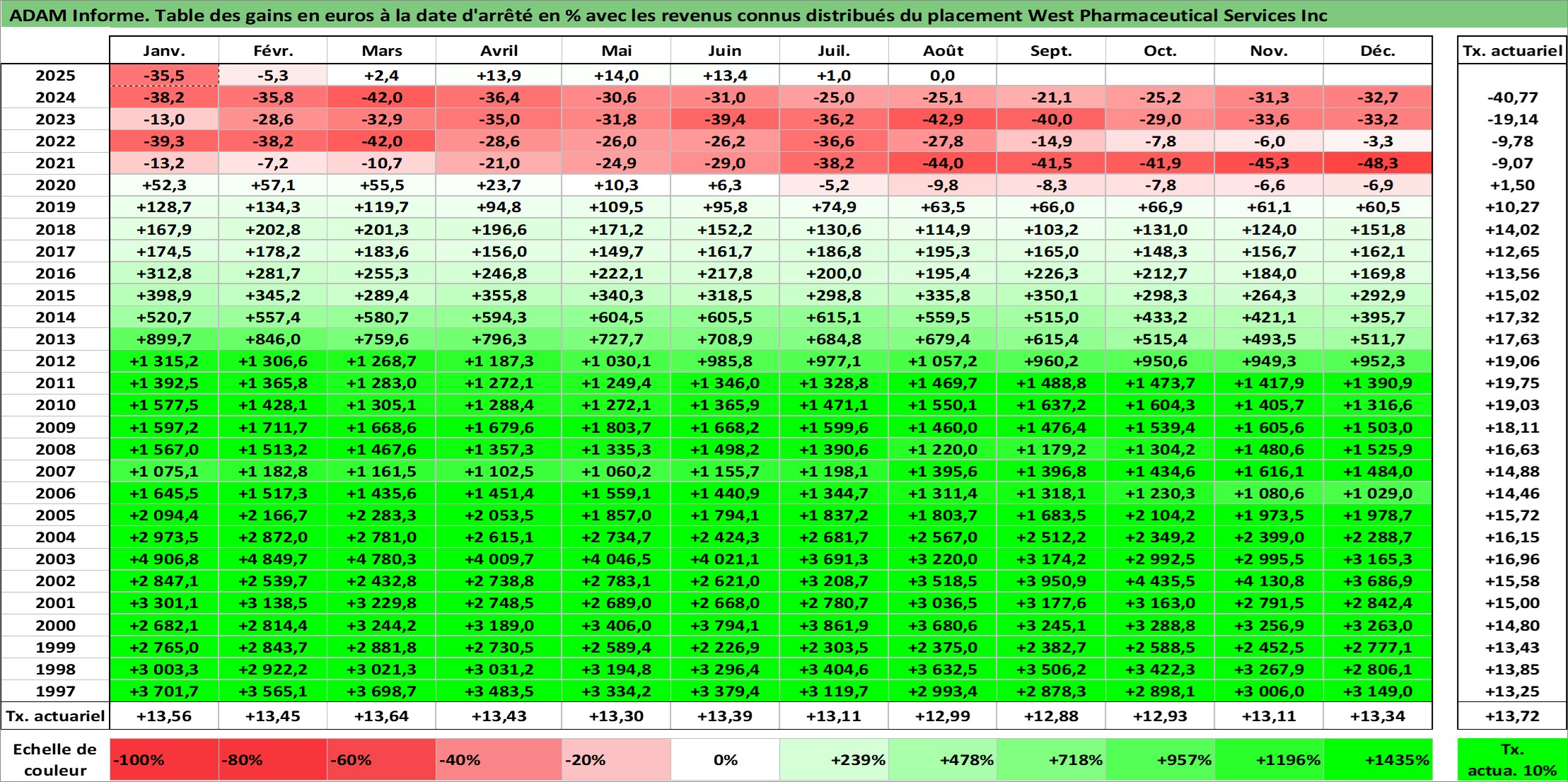The width and height of the screenshot is (1568, 782).
Task: Select cell +4 435,5 for October 2002
Action: [x=1160, y=581]
